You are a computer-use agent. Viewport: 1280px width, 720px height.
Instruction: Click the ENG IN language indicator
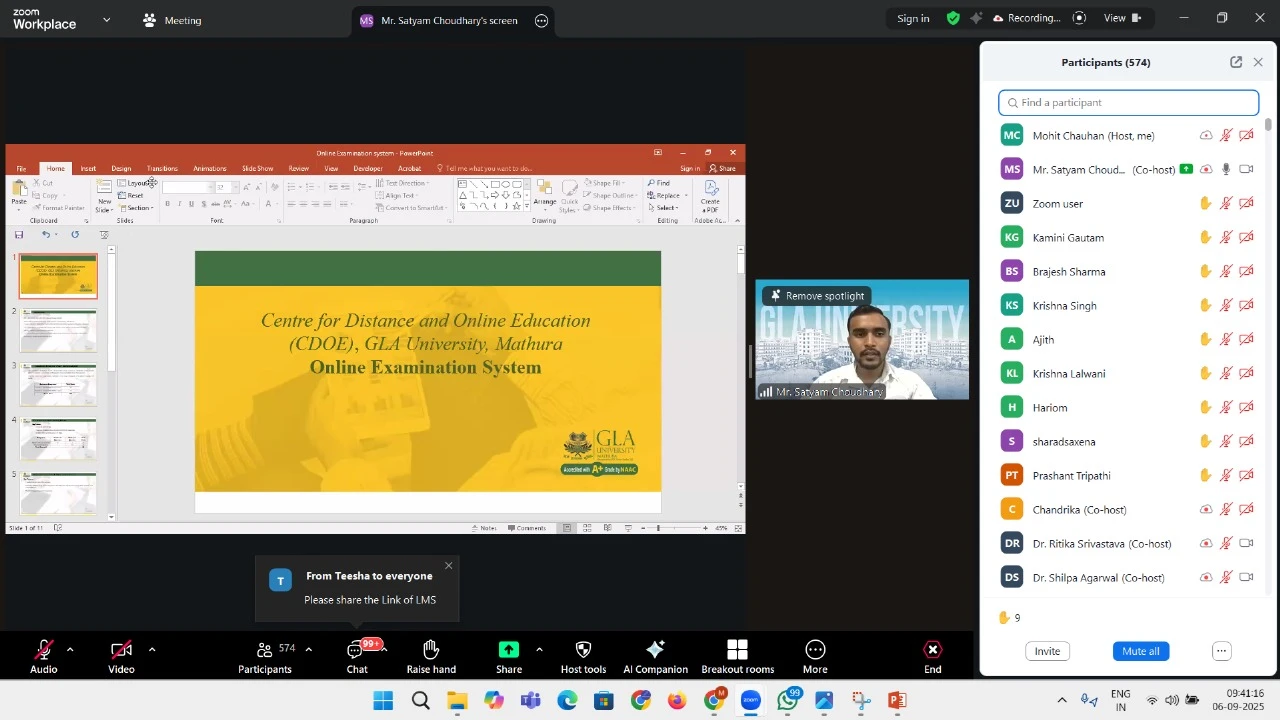click(x=1121, y=700)
